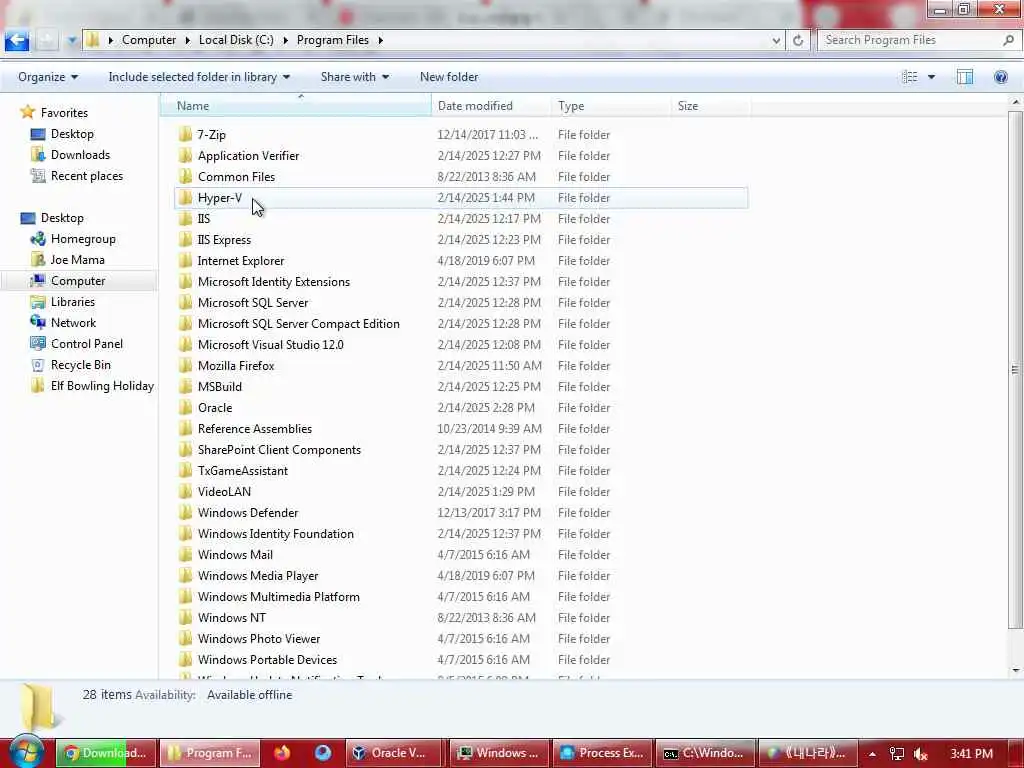1024x768 pixels.
Task: Select the Application Verifier folder icon
Action: click(x=185, y=155)
